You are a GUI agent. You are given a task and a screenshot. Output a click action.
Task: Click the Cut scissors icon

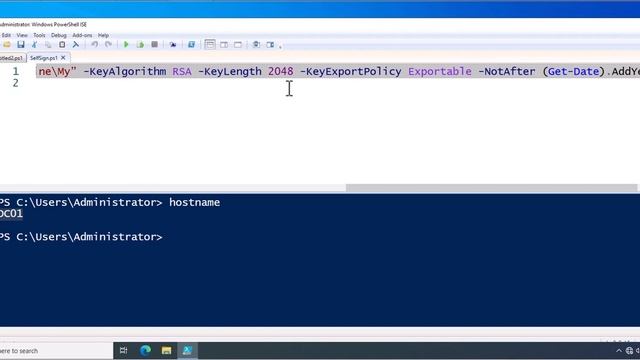[35, 44]
